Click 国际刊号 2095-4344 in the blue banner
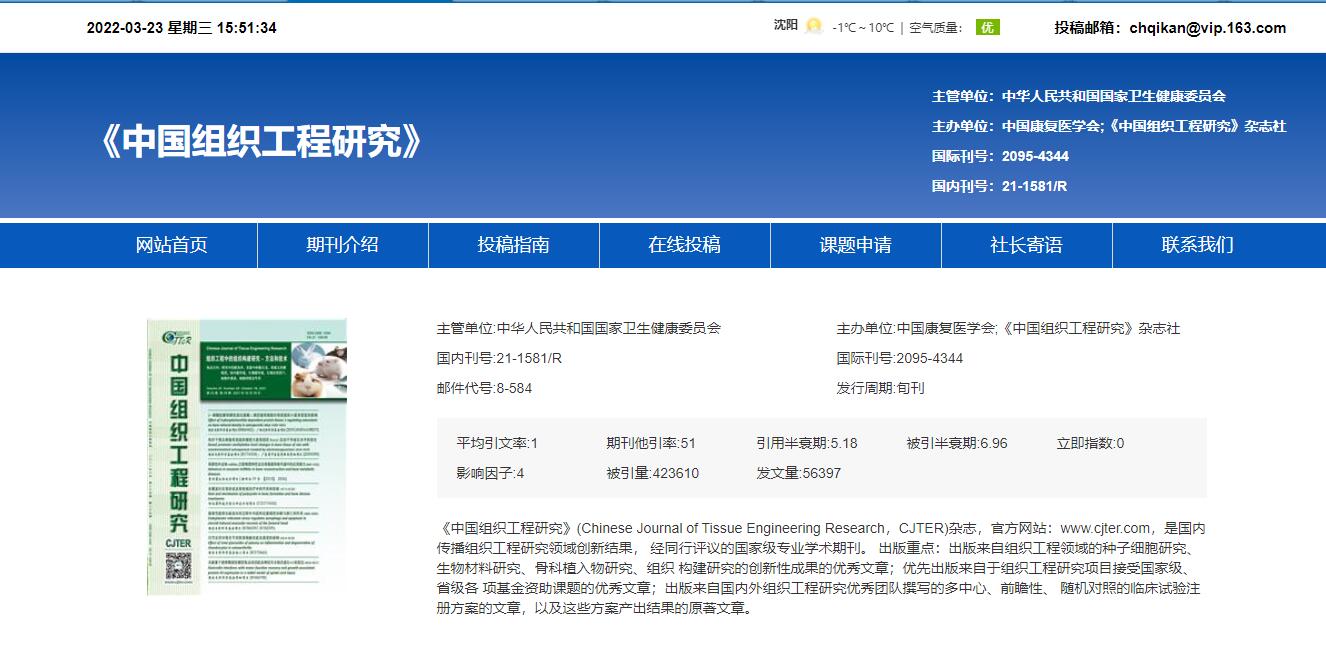 click(1000, 156)
